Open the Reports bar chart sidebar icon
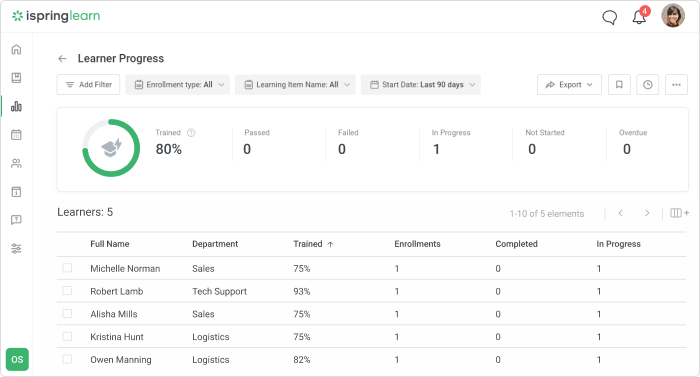700x377 pixels. 16,106
